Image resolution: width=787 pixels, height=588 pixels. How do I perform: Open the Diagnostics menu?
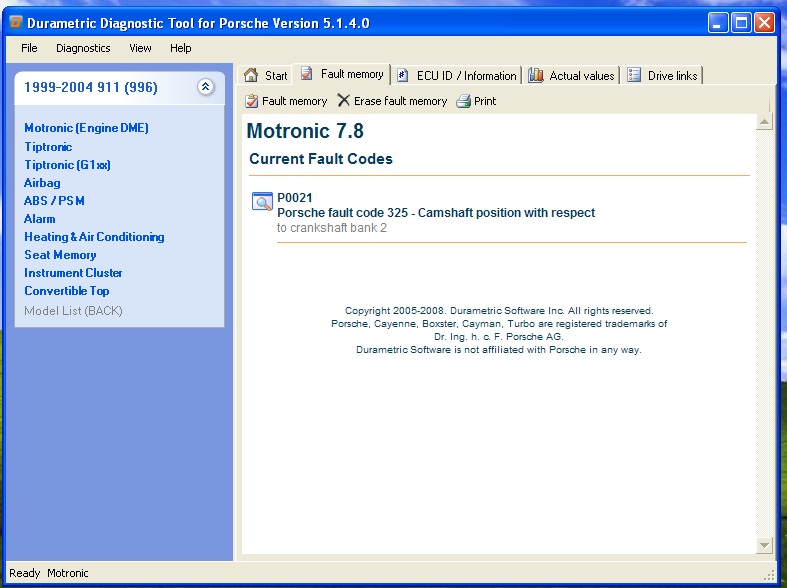[x=83, y=48]
